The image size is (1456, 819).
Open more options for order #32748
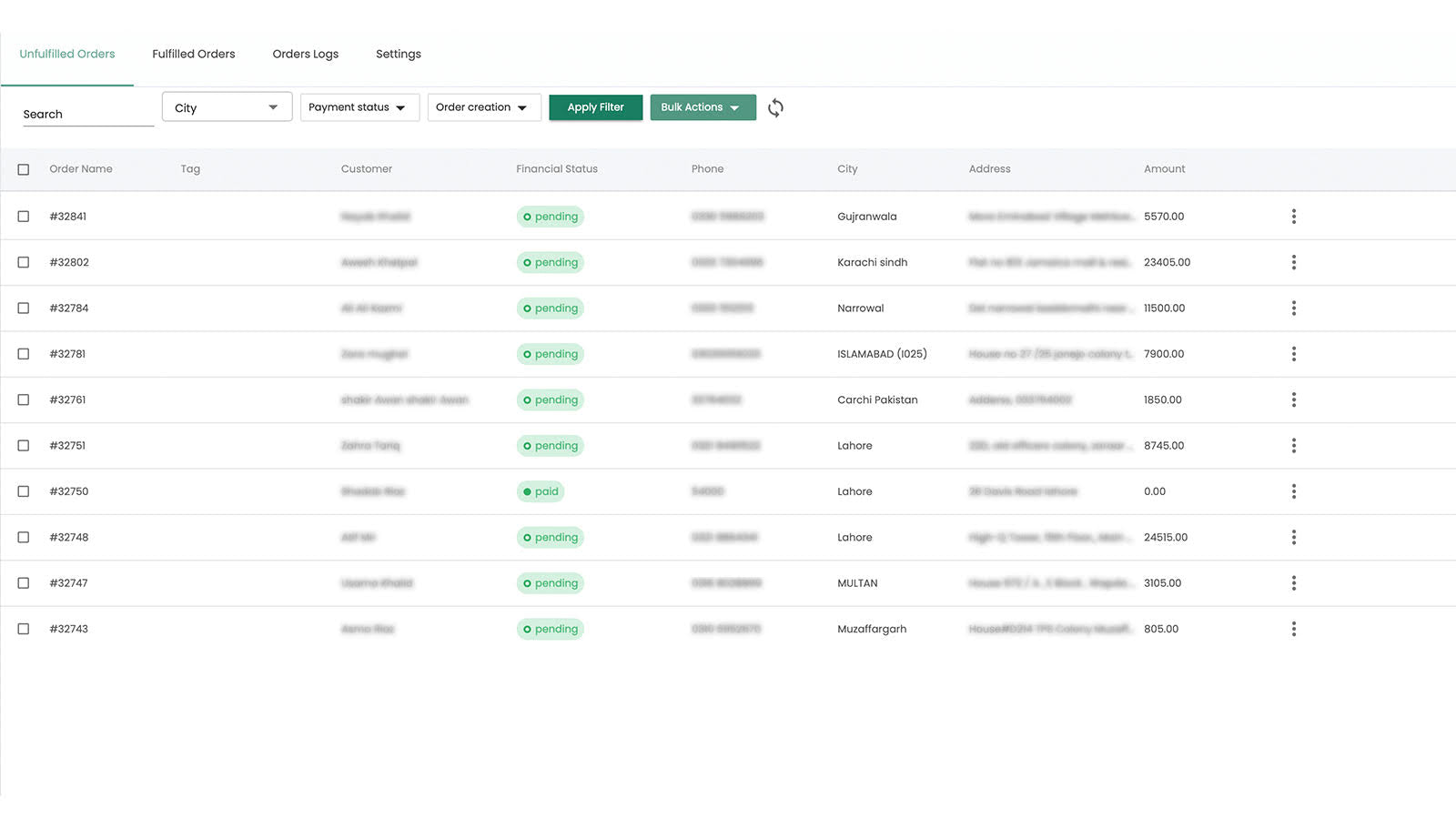[1293, 537]
